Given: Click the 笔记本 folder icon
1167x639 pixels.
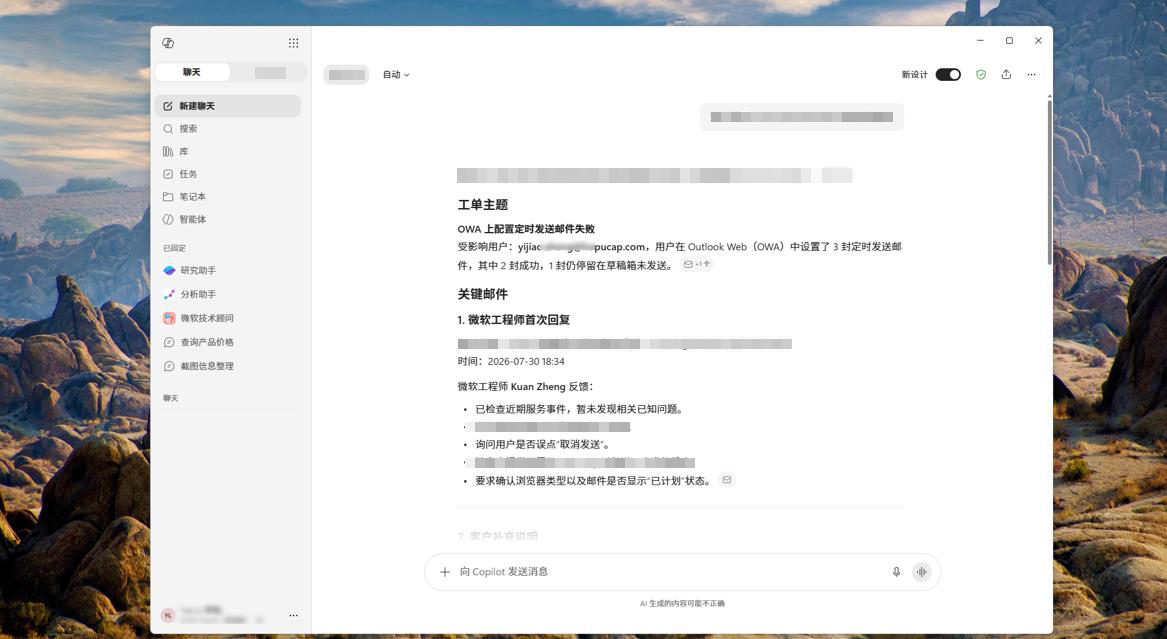Looking at the screenshot, I should pyautogui.click(x=168, y=196).
